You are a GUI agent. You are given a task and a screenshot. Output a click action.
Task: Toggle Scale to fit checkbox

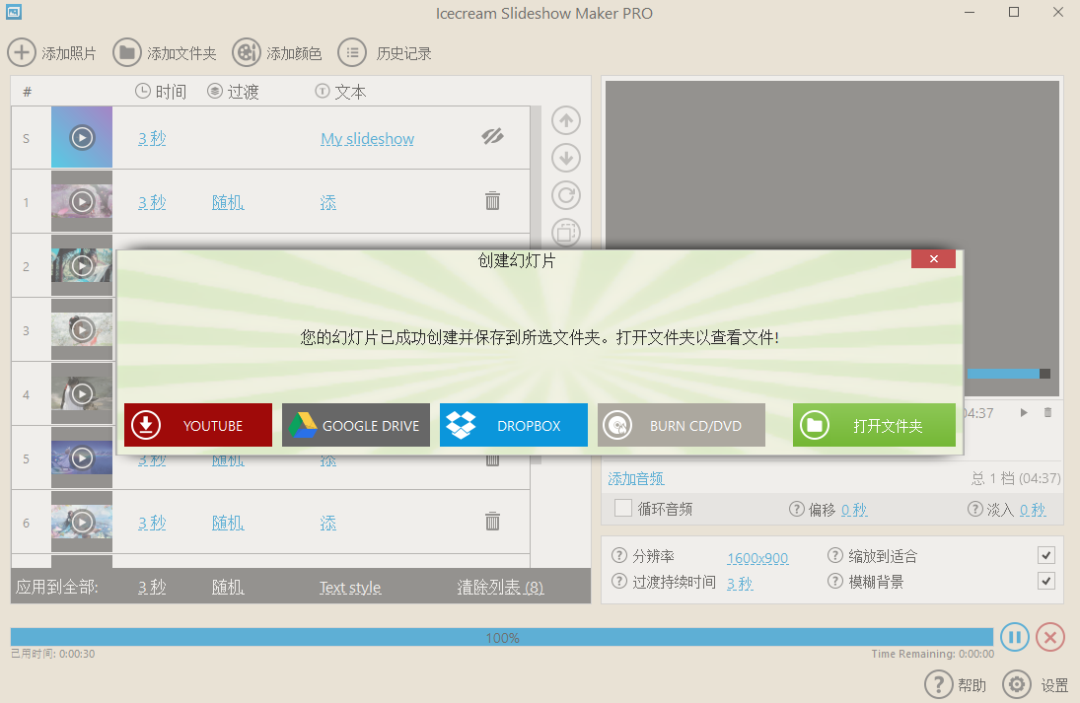coord(1046,555)
